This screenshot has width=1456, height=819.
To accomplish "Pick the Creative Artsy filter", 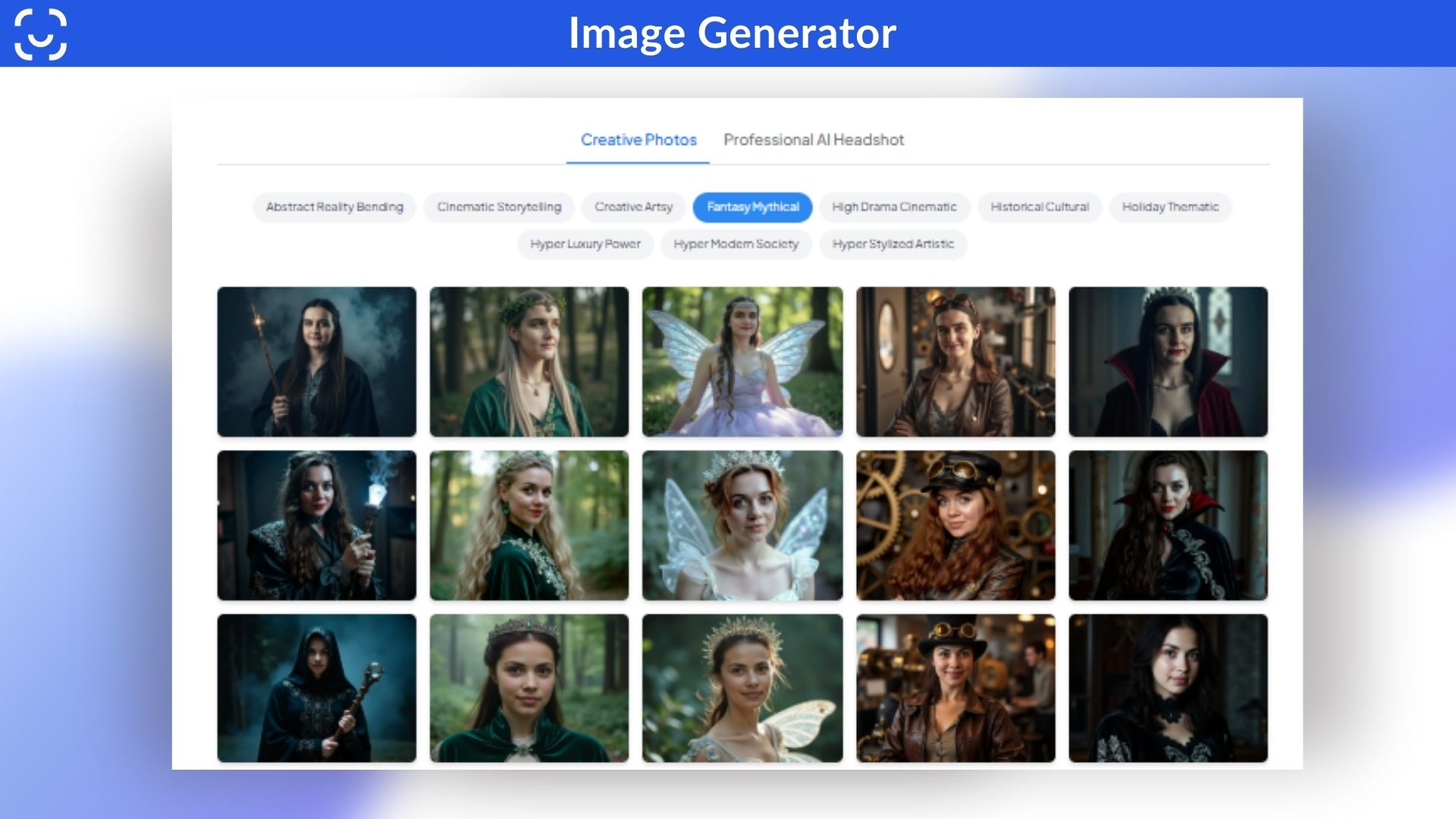I will (633, 207).
